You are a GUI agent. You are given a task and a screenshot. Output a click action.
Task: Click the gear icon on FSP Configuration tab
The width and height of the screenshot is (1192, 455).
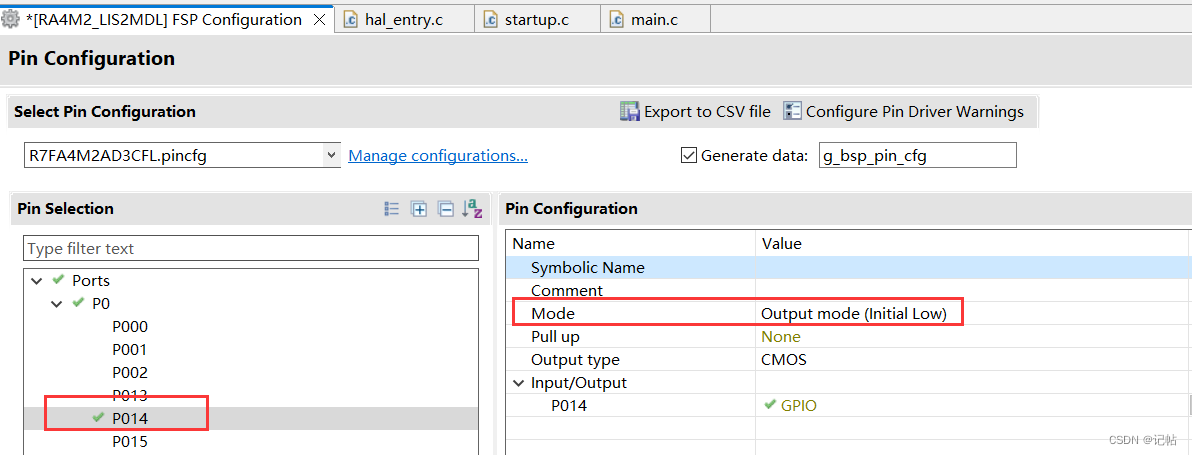coord(11,19)
